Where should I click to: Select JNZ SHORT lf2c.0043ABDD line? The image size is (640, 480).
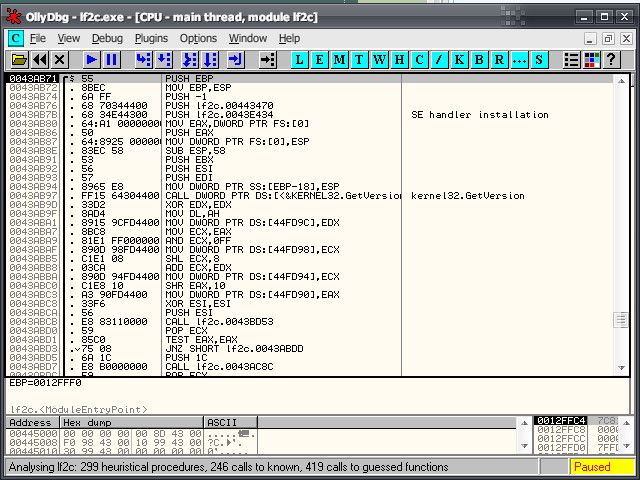point(309,349)
